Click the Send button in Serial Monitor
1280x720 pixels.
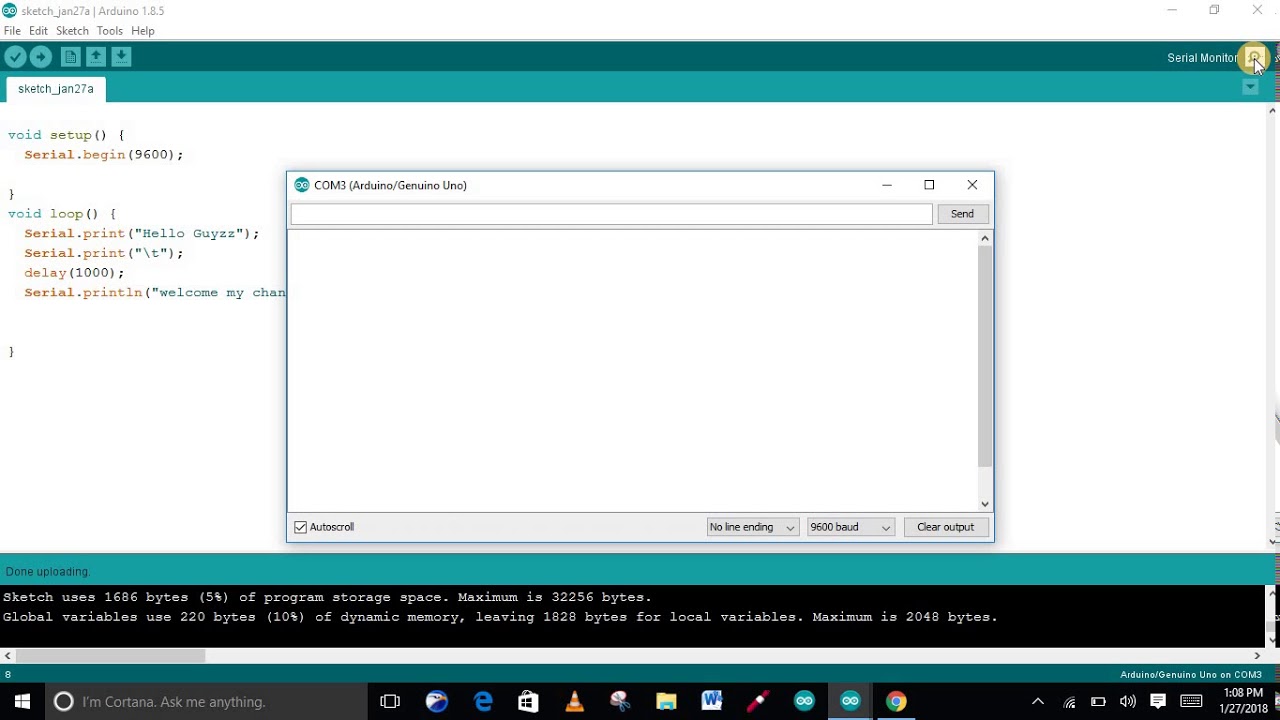(x=962, y=214)
